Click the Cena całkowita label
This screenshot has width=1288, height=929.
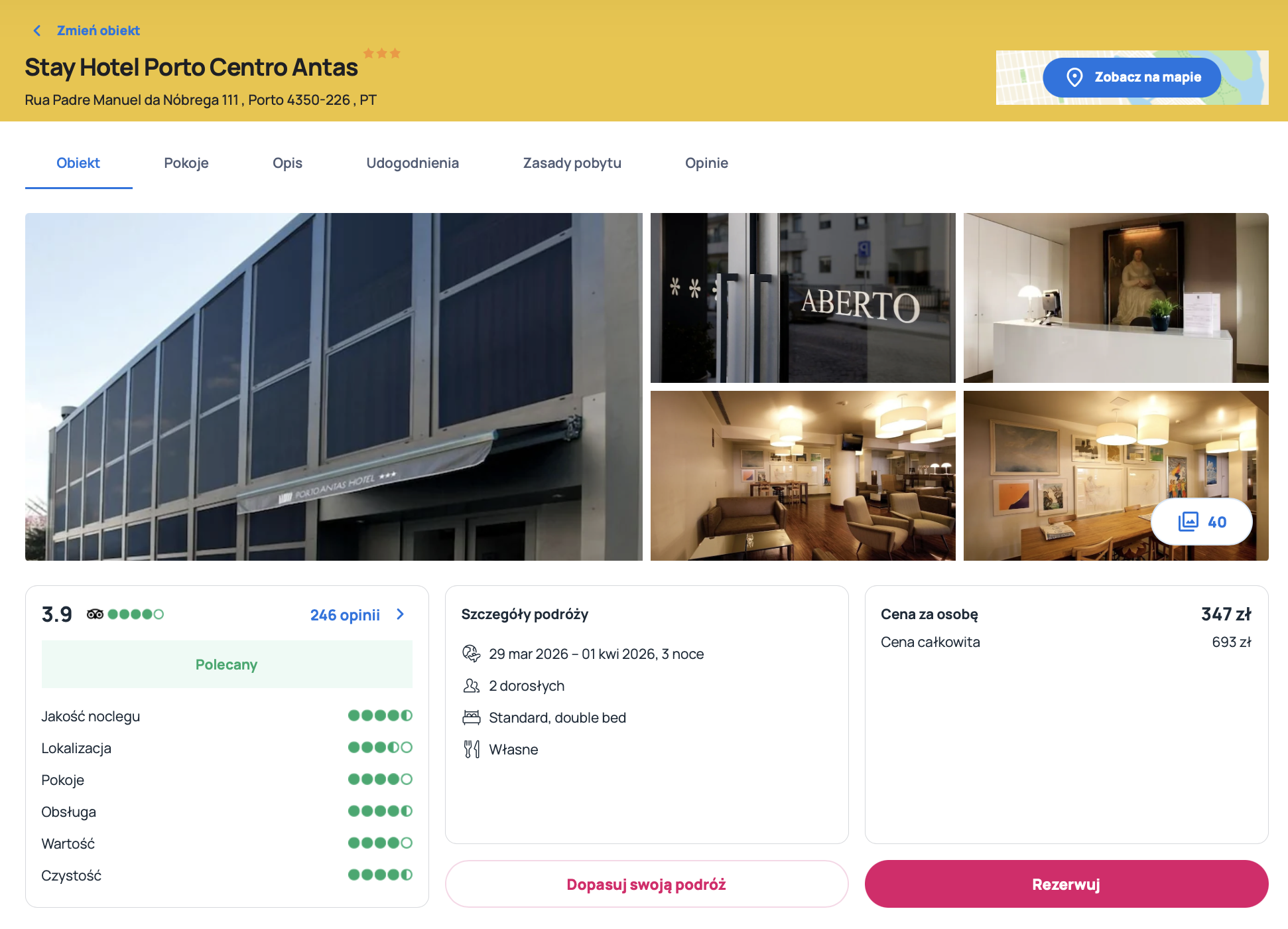click(930, 642)
